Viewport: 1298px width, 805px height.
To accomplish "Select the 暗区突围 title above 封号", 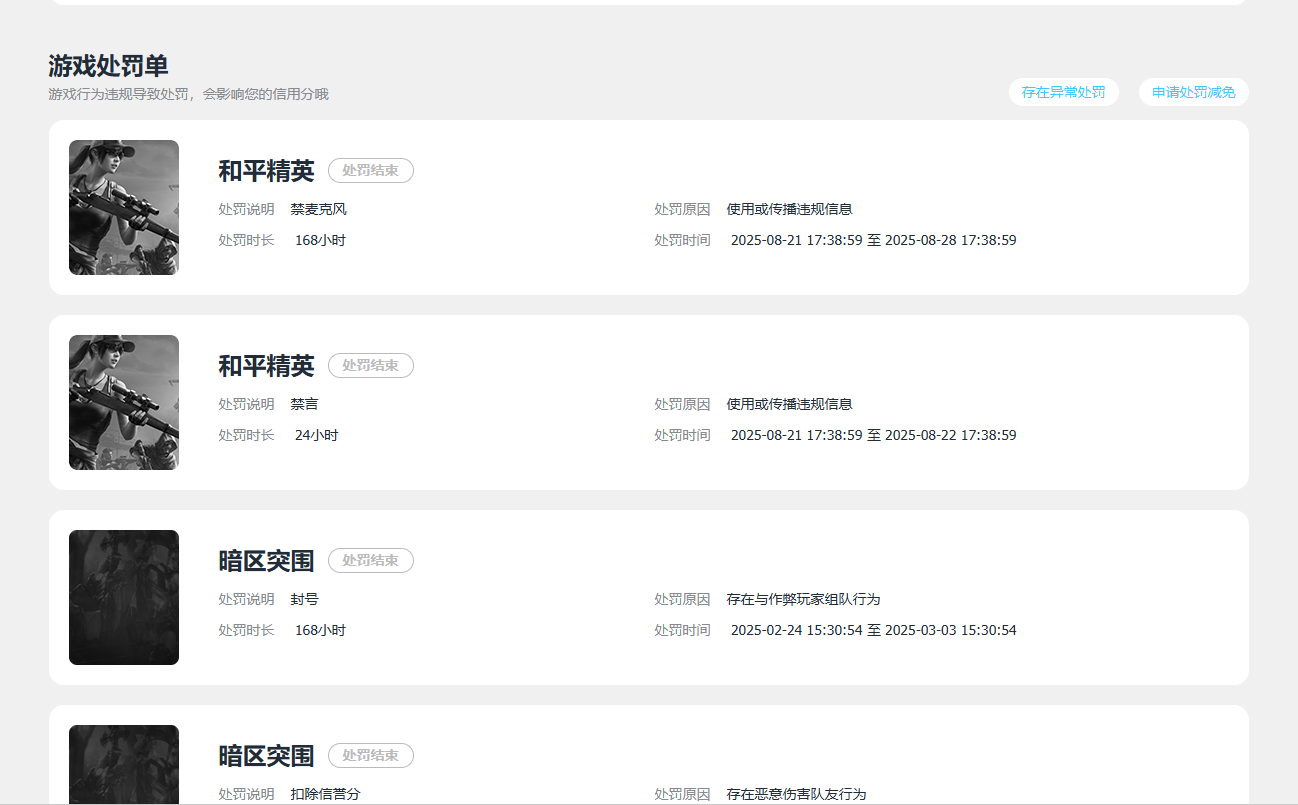I will (x=266, y=561).
